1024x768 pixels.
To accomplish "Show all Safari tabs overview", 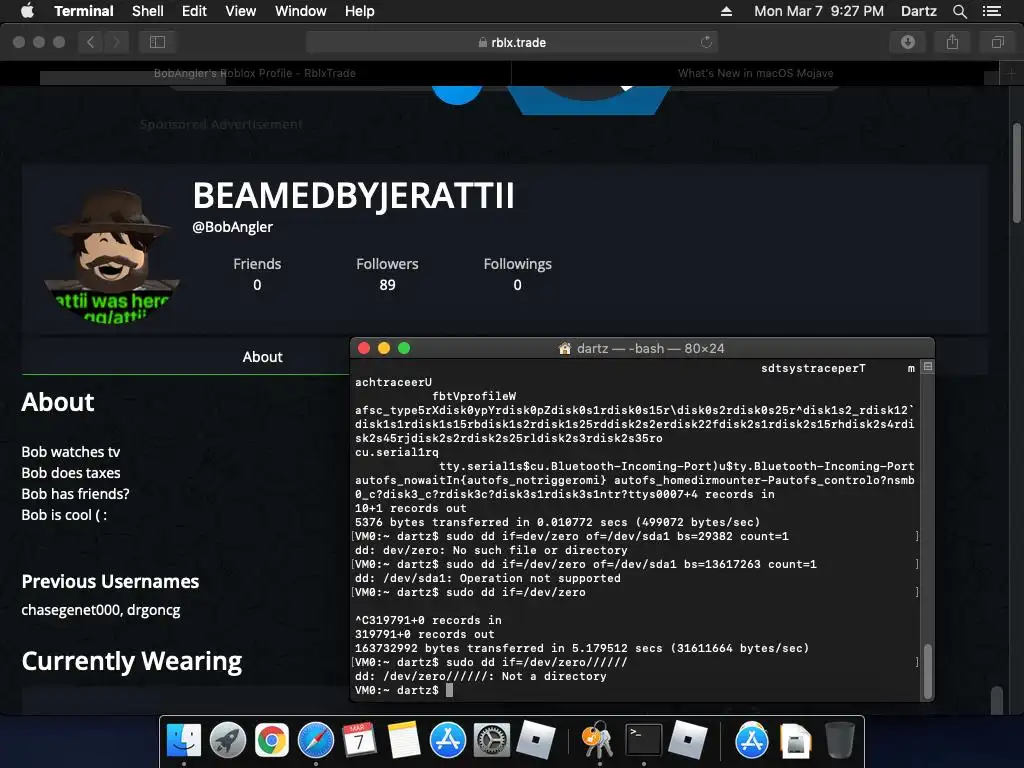I will [x=997, y=42].
